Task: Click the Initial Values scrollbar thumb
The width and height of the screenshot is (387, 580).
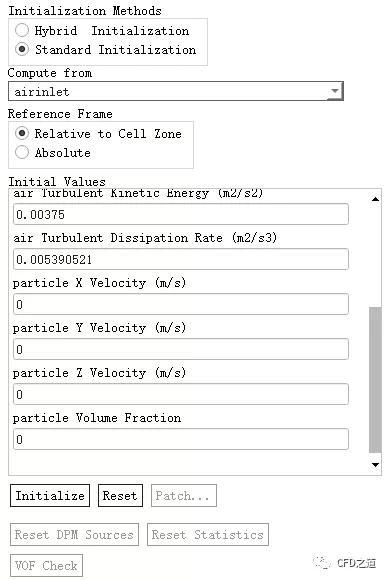Action: coord(375,380)
